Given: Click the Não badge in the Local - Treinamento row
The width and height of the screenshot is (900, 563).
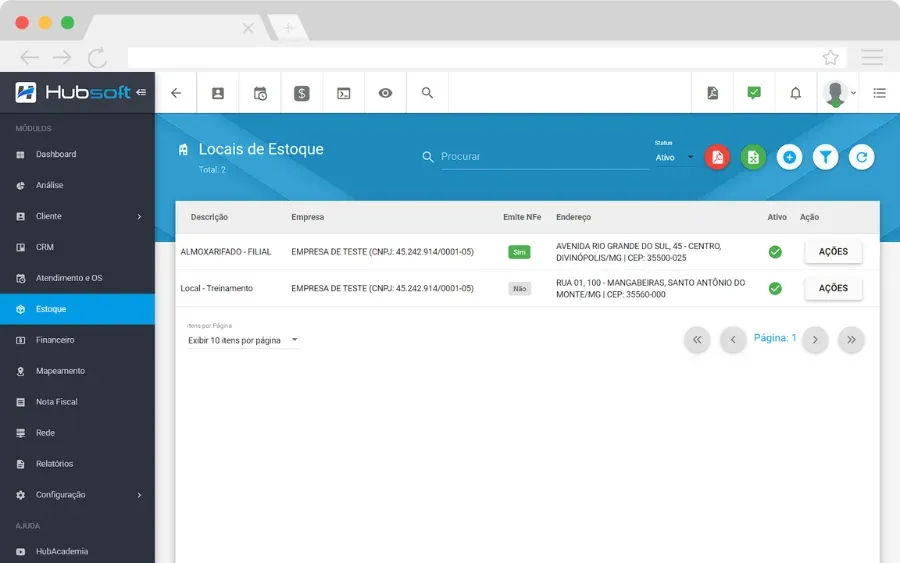Looking at the screenshot, I should (x=519, y=289).
